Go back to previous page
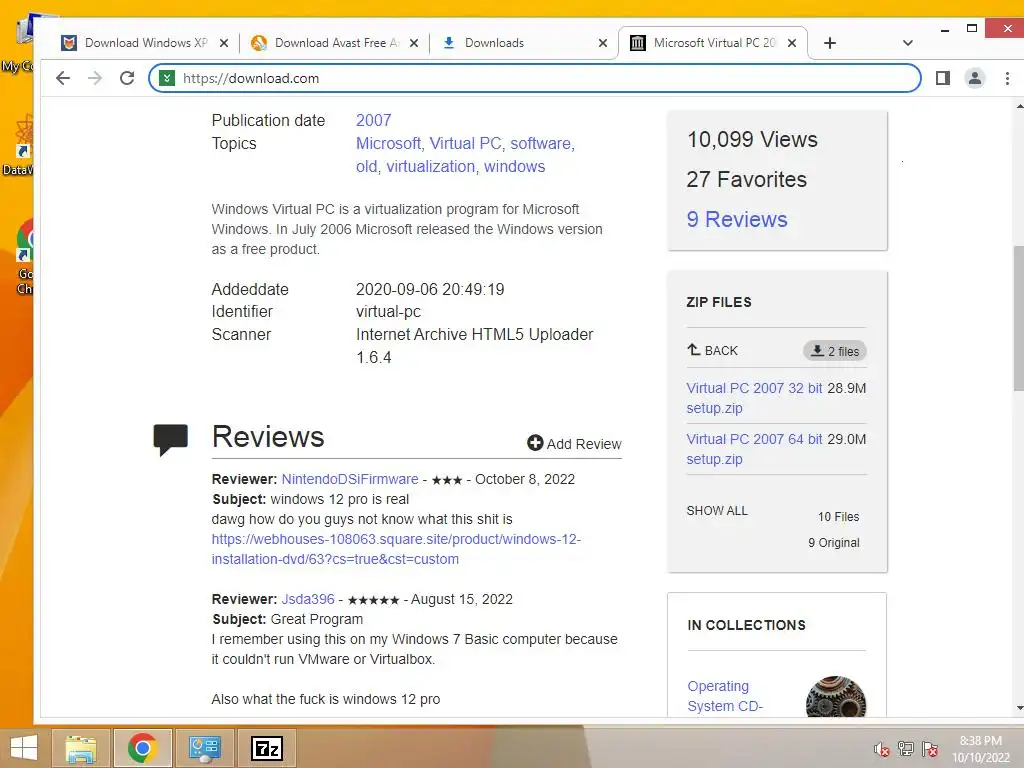The width and height of the screenshot is (1024, 768). pos(63,78)
